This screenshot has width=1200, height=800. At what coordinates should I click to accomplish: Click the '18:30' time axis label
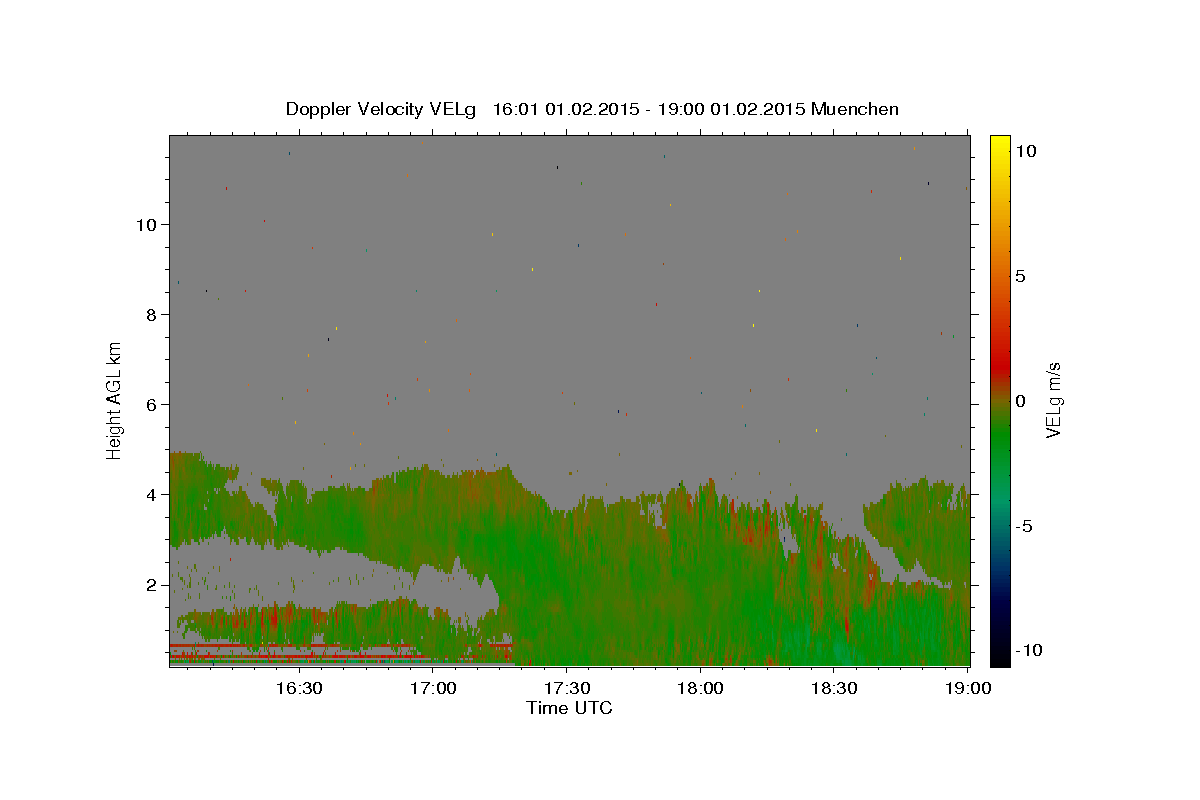tap(835, 688)
